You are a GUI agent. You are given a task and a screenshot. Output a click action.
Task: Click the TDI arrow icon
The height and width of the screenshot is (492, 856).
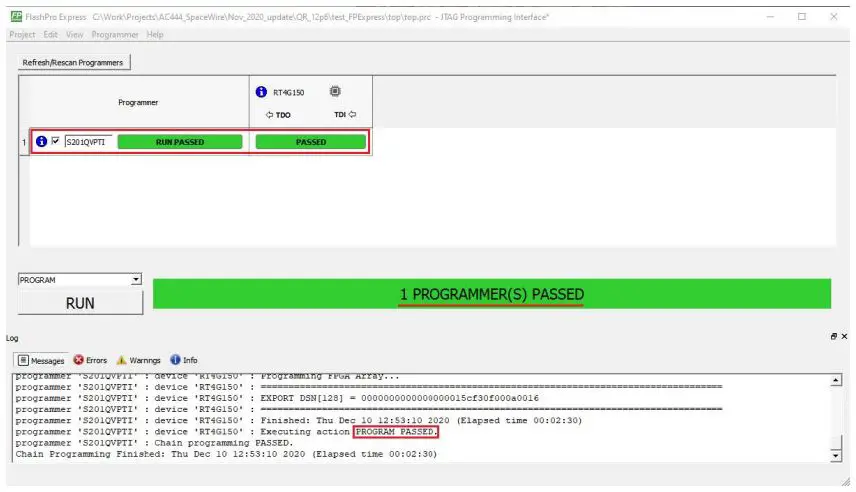[353, 114]
